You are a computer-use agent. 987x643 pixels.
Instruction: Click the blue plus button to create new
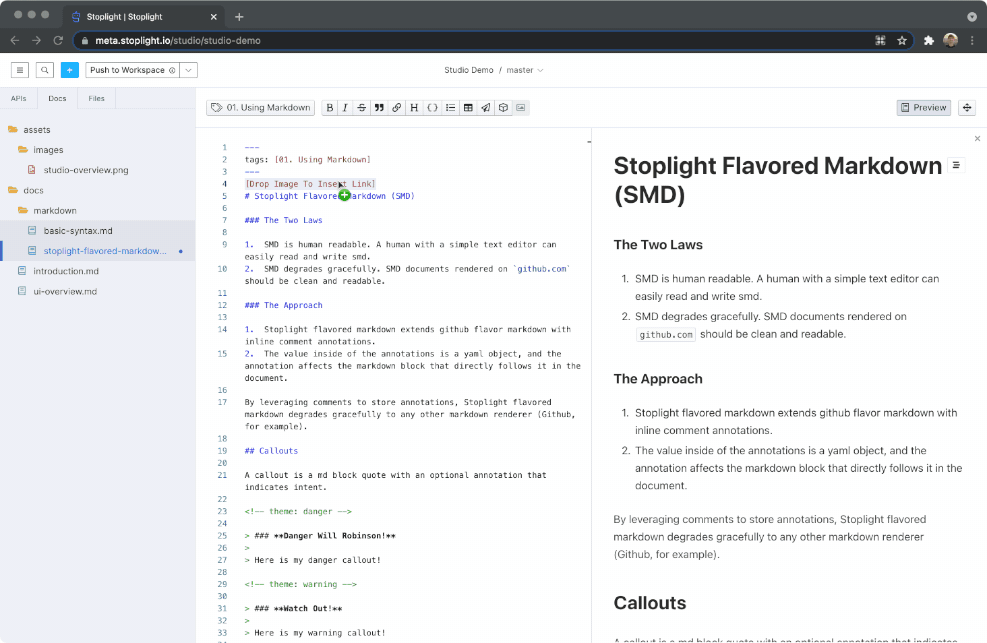point(68,70)
